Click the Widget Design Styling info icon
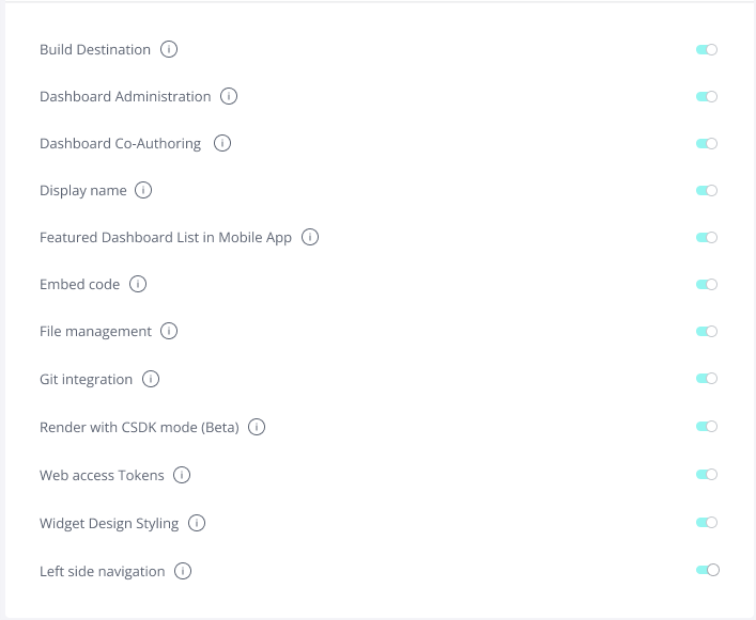The height and width of the screenshot is (620, 756). click(197, 523)
